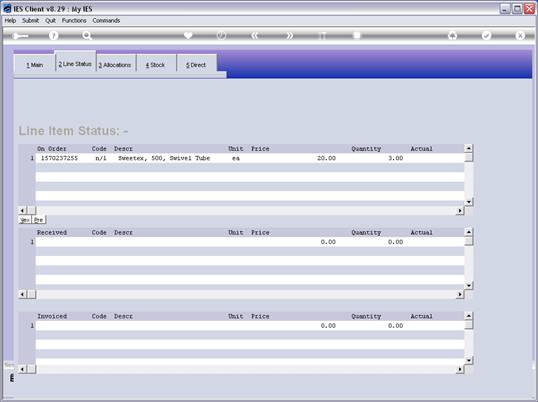The image size is (538, 402).
Task: Click the round X quit icon
Action: point(520,35)
